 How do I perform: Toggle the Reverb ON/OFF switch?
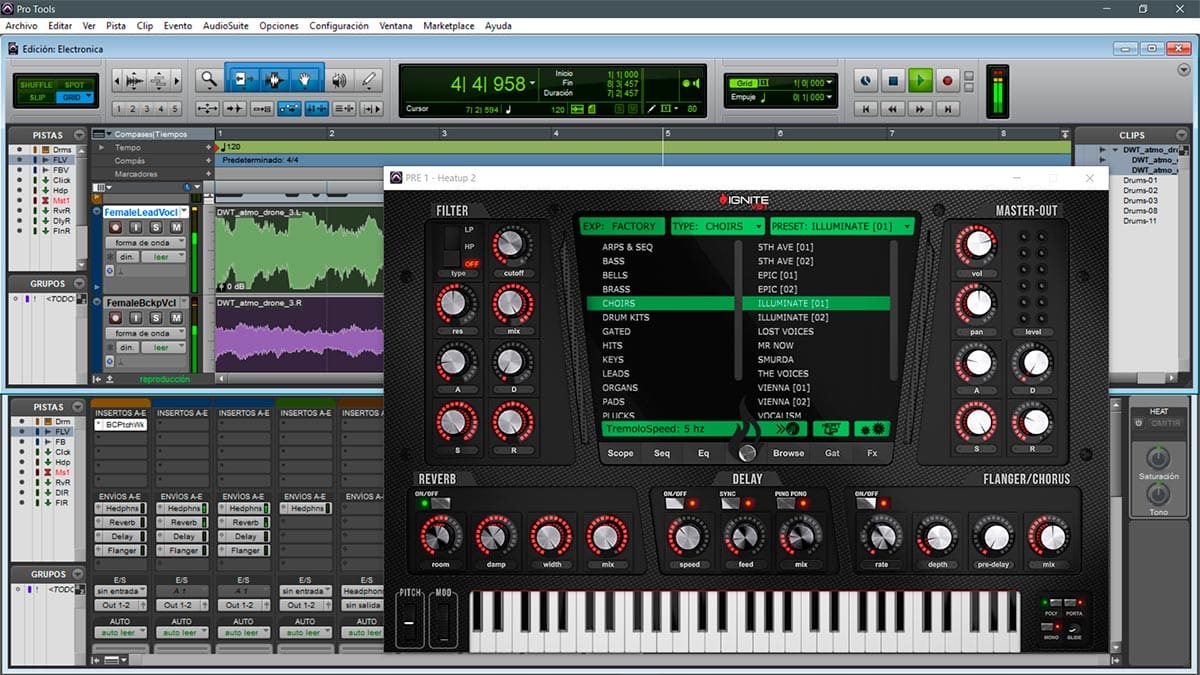[x=440, y=503]
